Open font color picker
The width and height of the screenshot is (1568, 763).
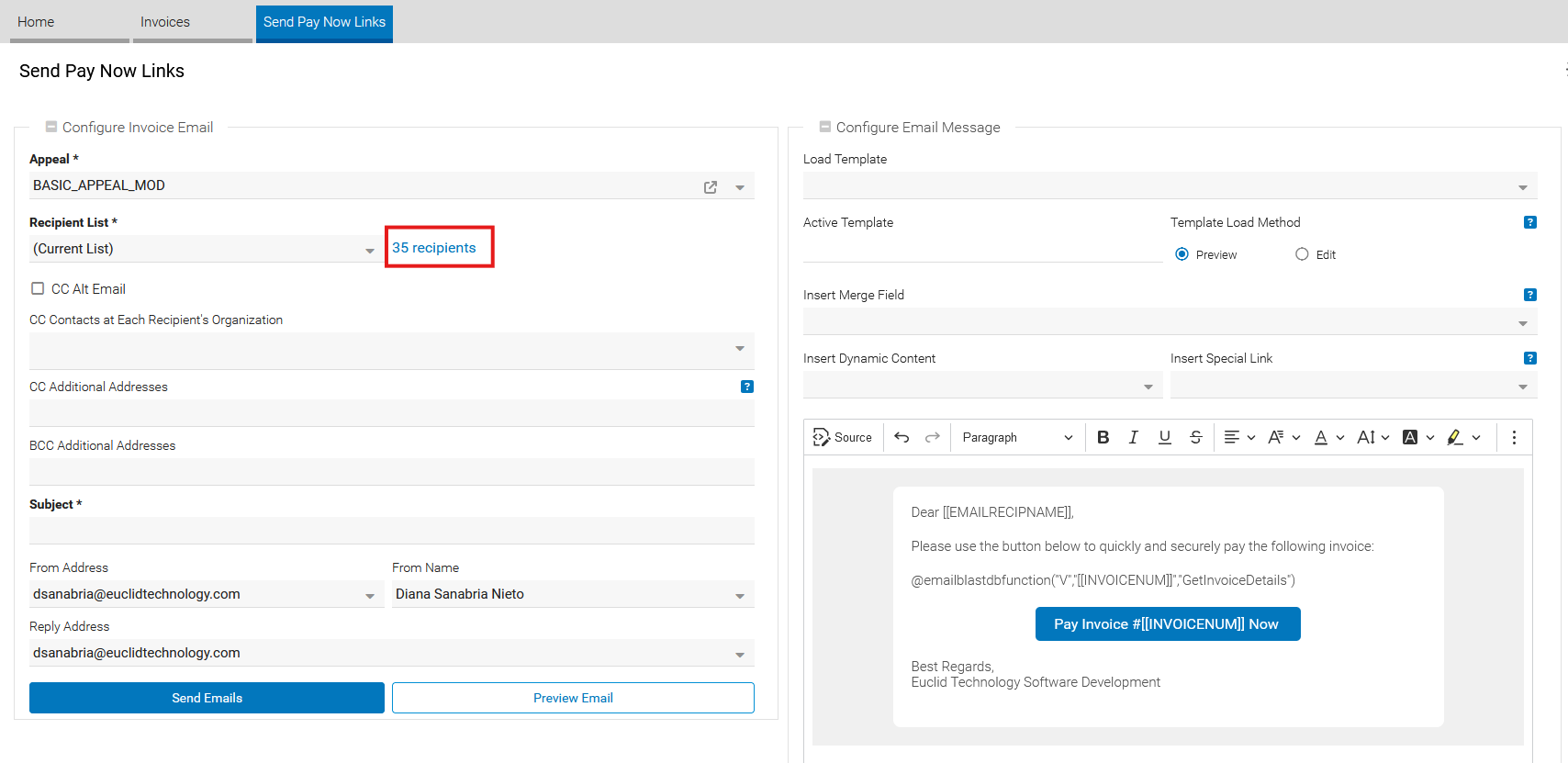(1328, 437)
